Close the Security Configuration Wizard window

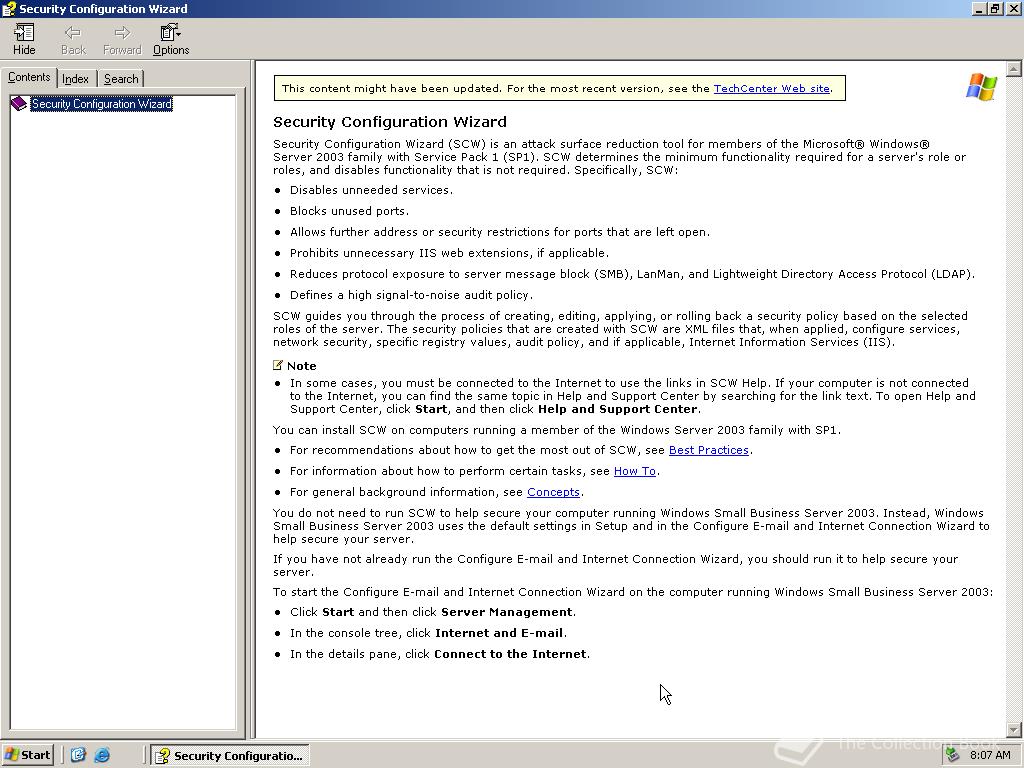pos(1013,8)
